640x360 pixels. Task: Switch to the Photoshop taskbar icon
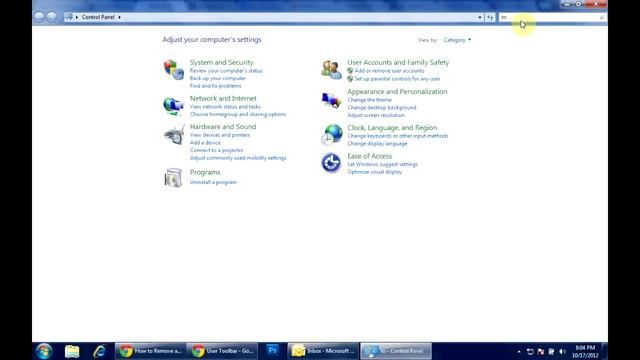click(272, 351)
